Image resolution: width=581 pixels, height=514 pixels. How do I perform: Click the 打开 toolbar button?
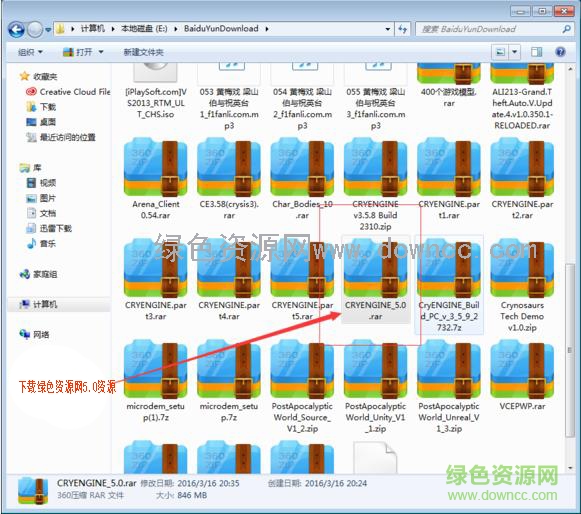78,52
